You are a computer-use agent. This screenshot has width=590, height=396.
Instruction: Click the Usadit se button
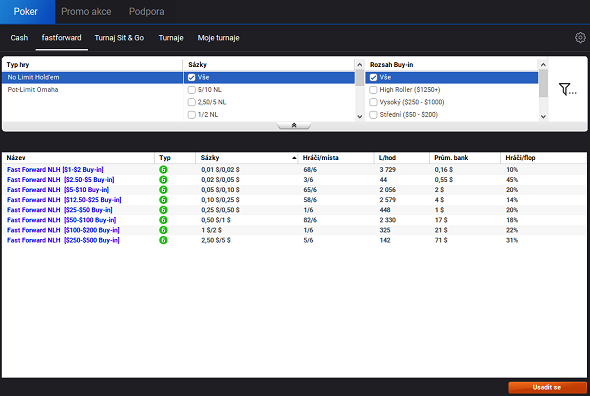click(547, 387)
